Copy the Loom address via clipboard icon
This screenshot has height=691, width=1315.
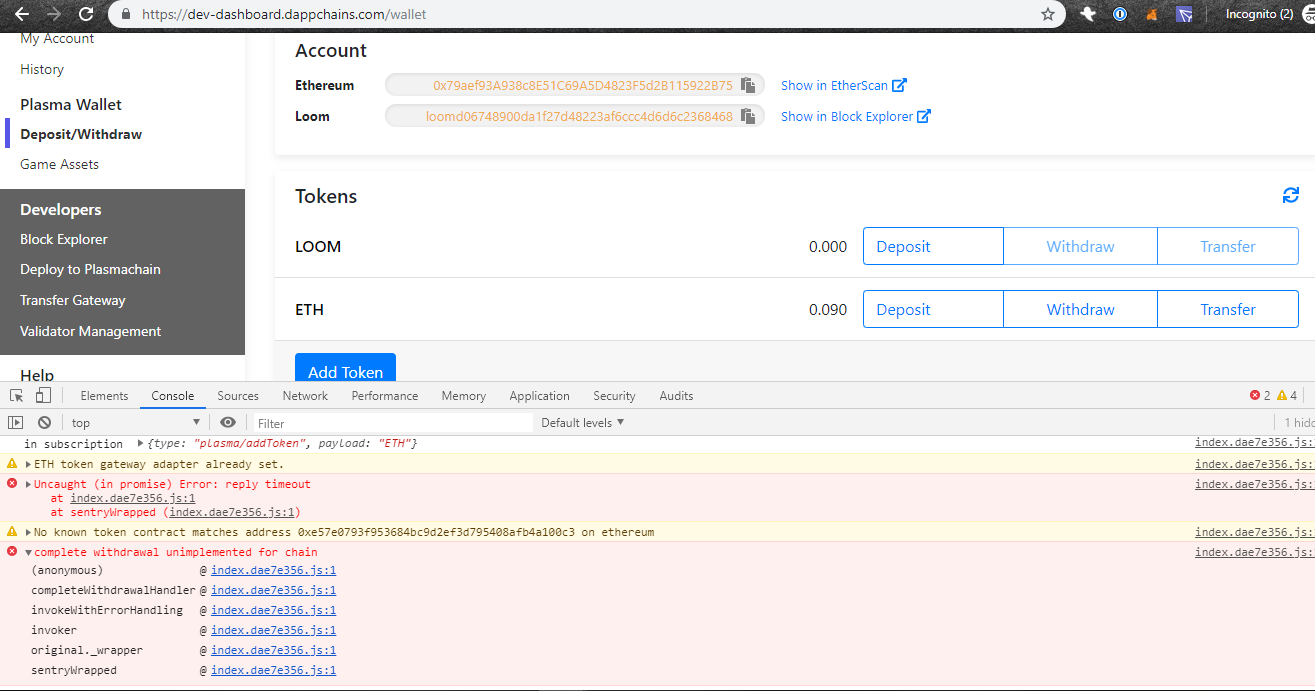tap(748, 116)
